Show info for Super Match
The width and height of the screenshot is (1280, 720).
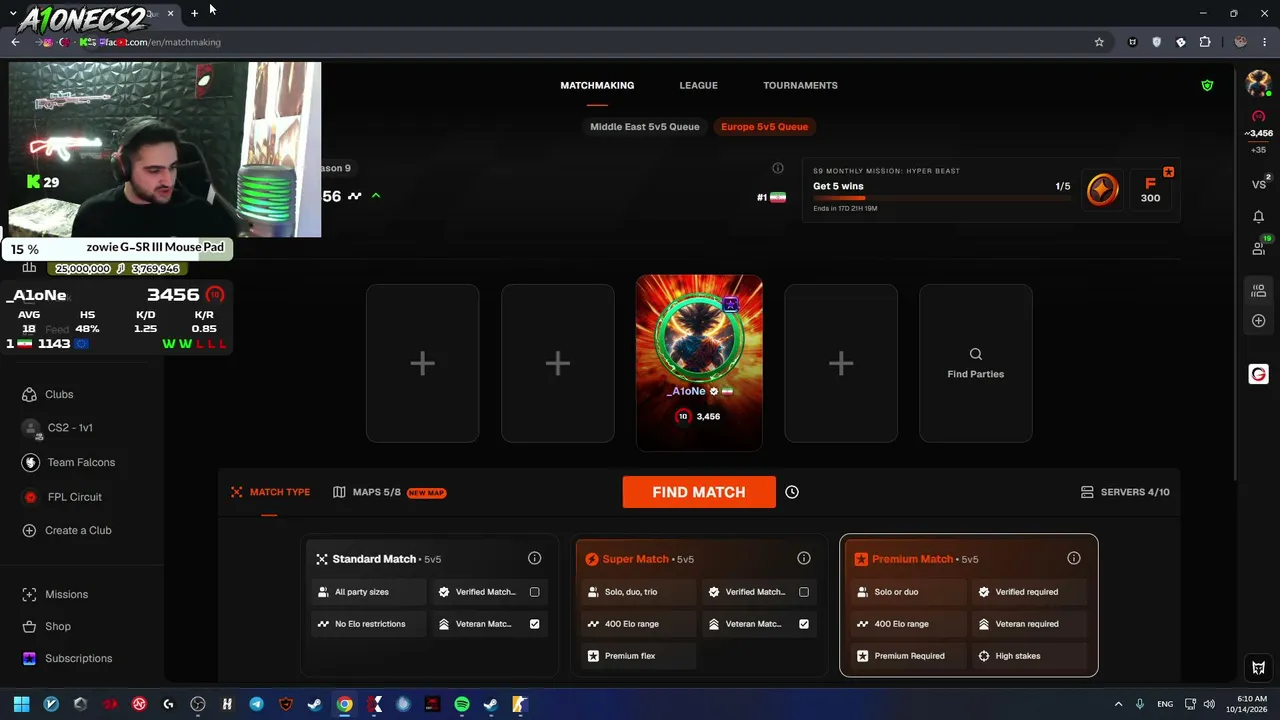(803, 558)
